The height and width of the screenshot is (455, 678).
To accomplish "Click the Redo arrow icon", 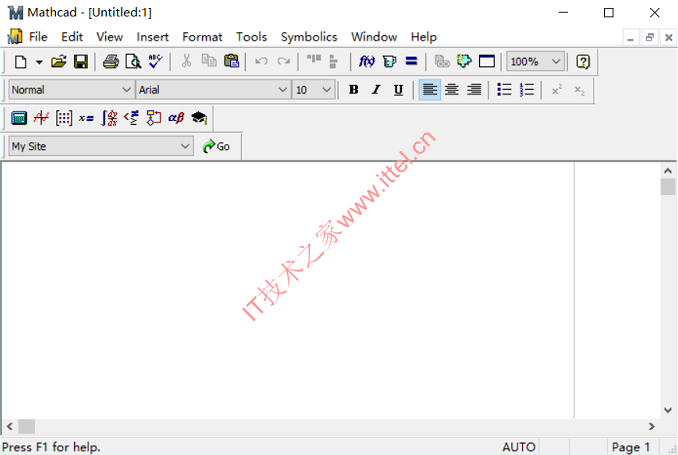I will point(284,61).
